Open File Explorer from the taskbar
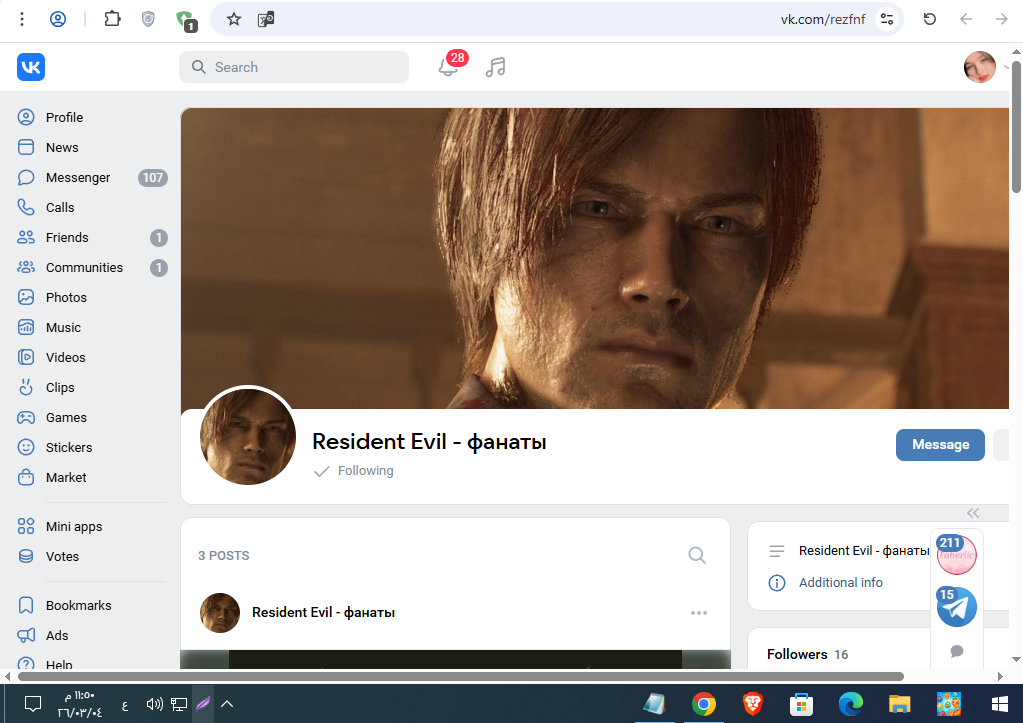The height and width of the screenshot is (723, 1023). pos(899,704)
